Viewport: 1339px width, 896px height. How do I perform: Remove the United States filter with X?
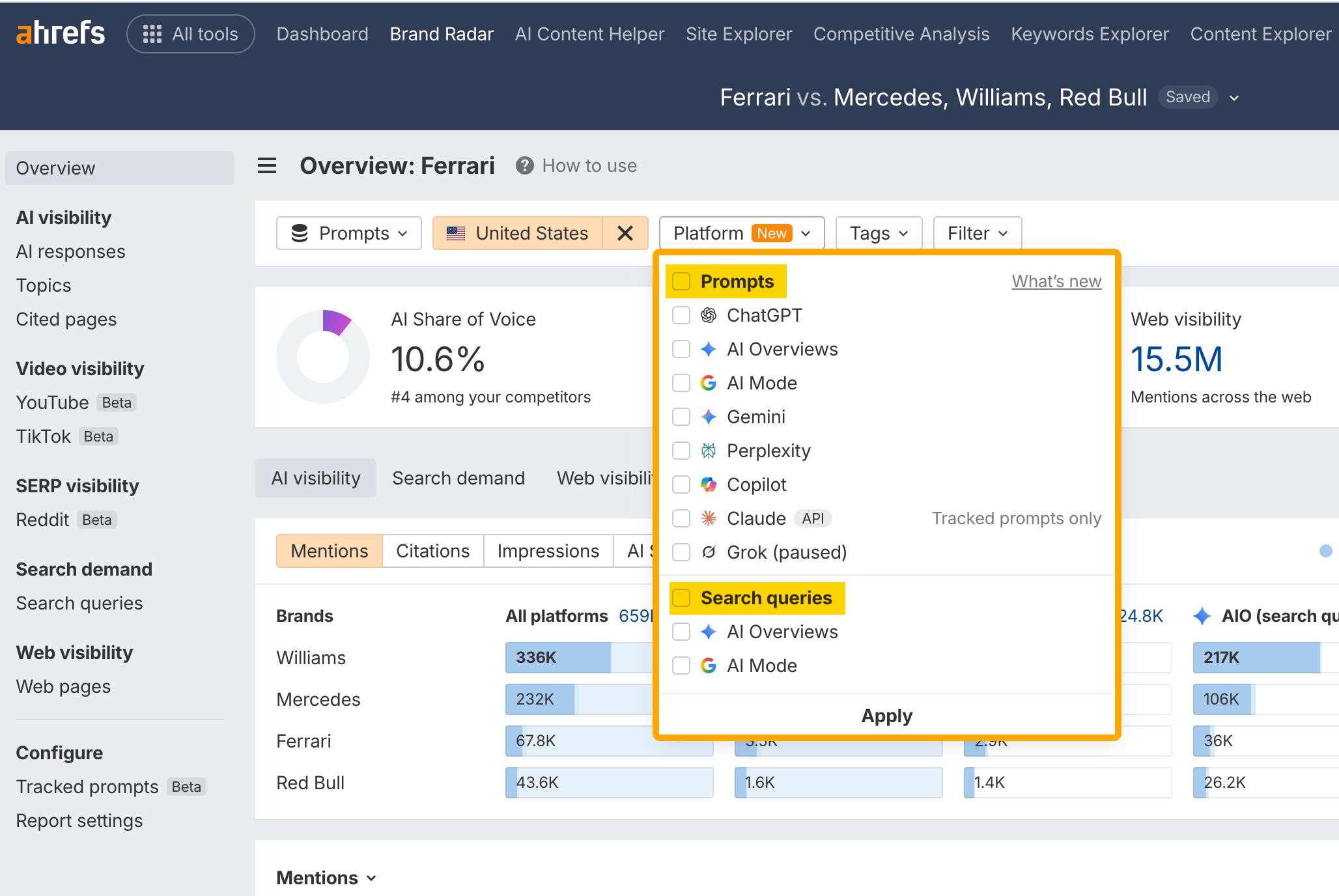click(x=625, y=233)
